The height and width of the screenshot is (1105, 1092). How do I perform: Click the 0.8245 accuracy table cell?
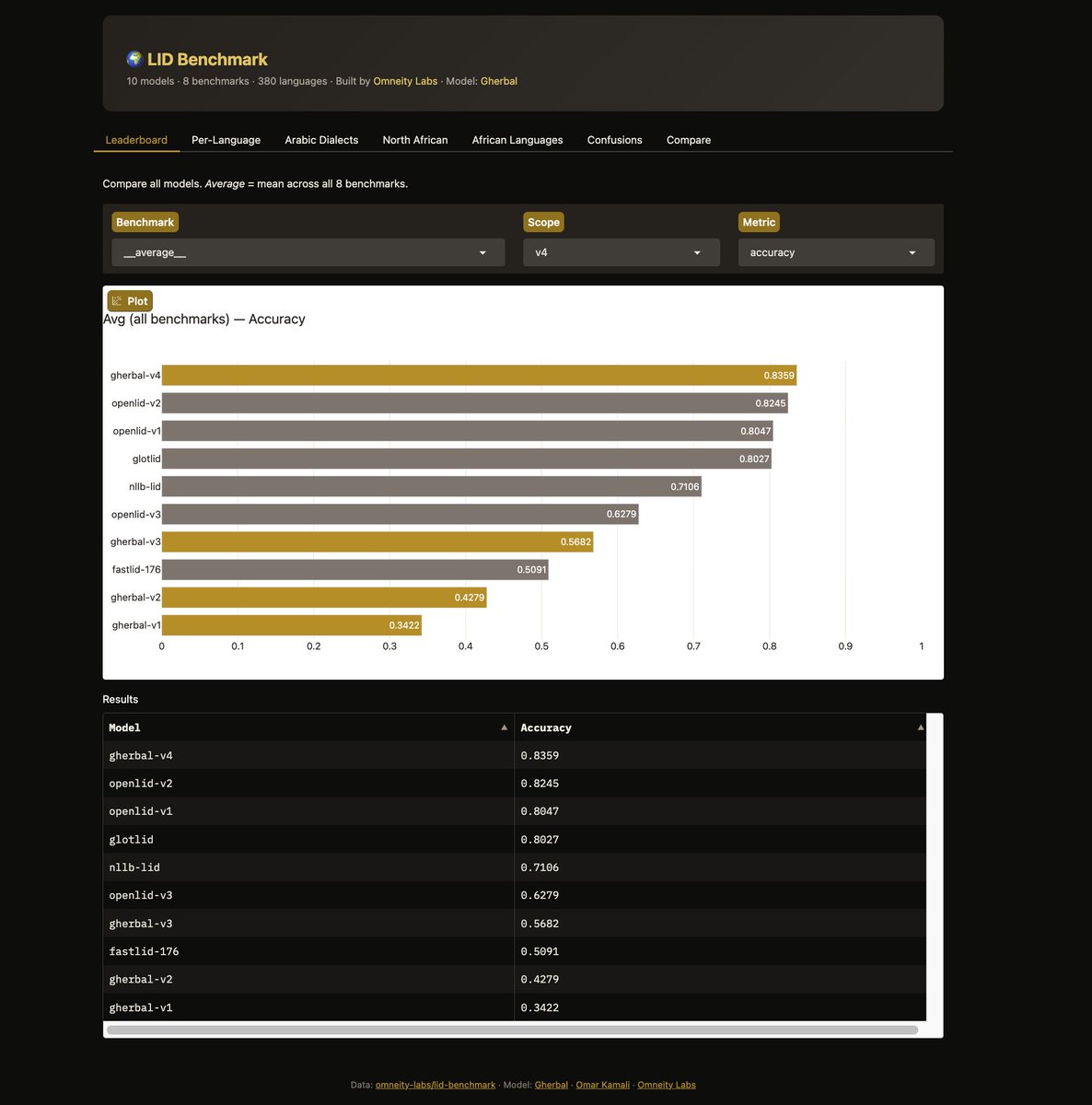(x=720, y=784)
